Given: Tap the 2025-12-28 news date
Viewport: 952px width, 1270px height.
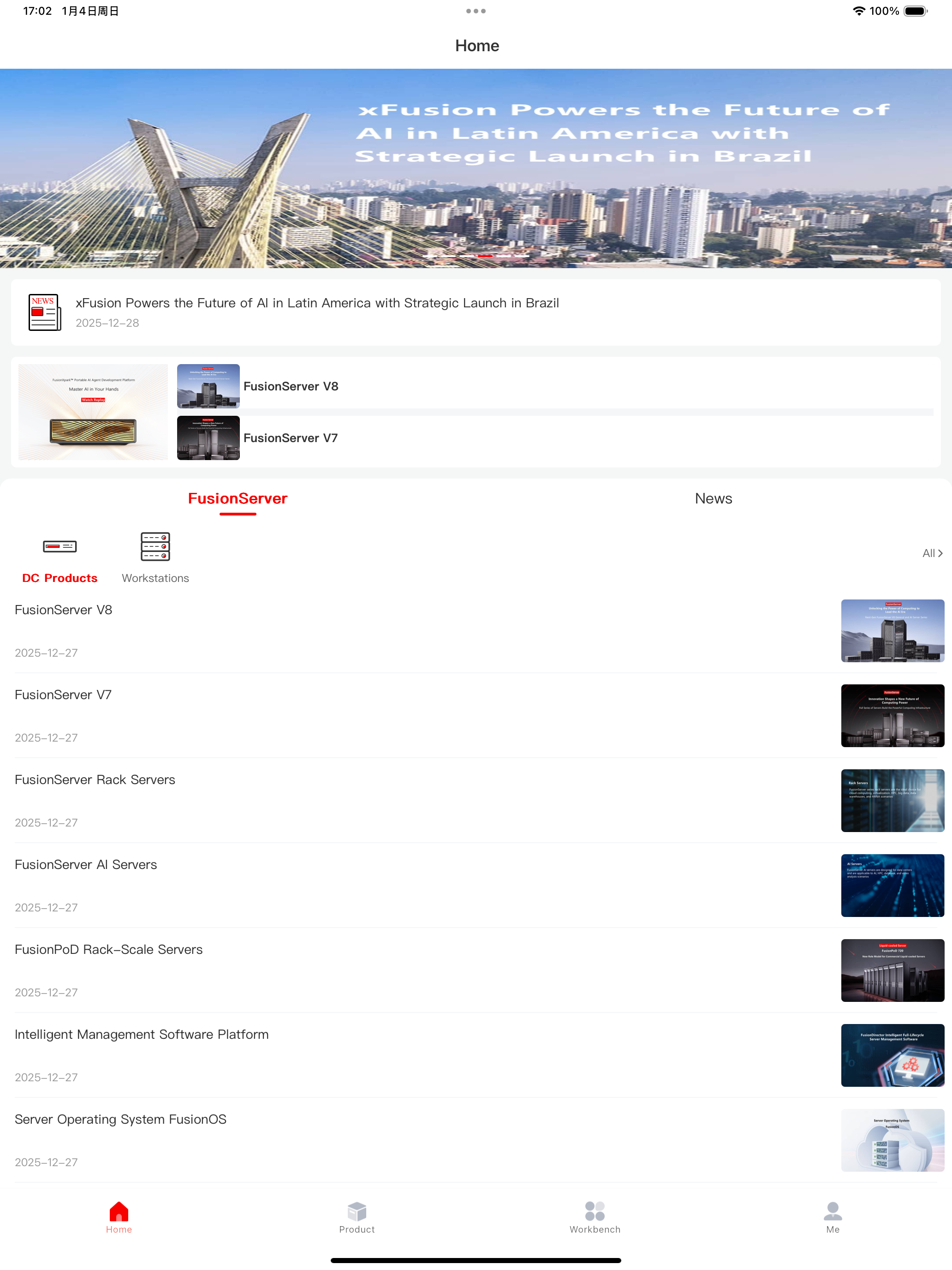Looking at the screenshot, I should (107, 323).
